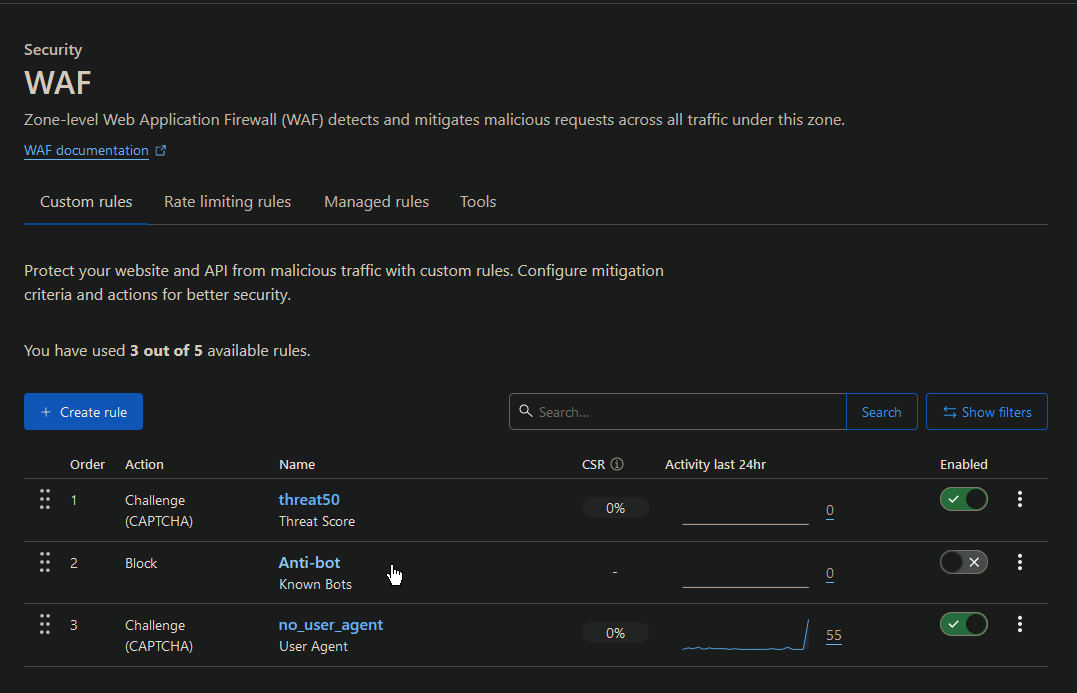
Task: Click the Create rule button
Action: coord(83,411)
